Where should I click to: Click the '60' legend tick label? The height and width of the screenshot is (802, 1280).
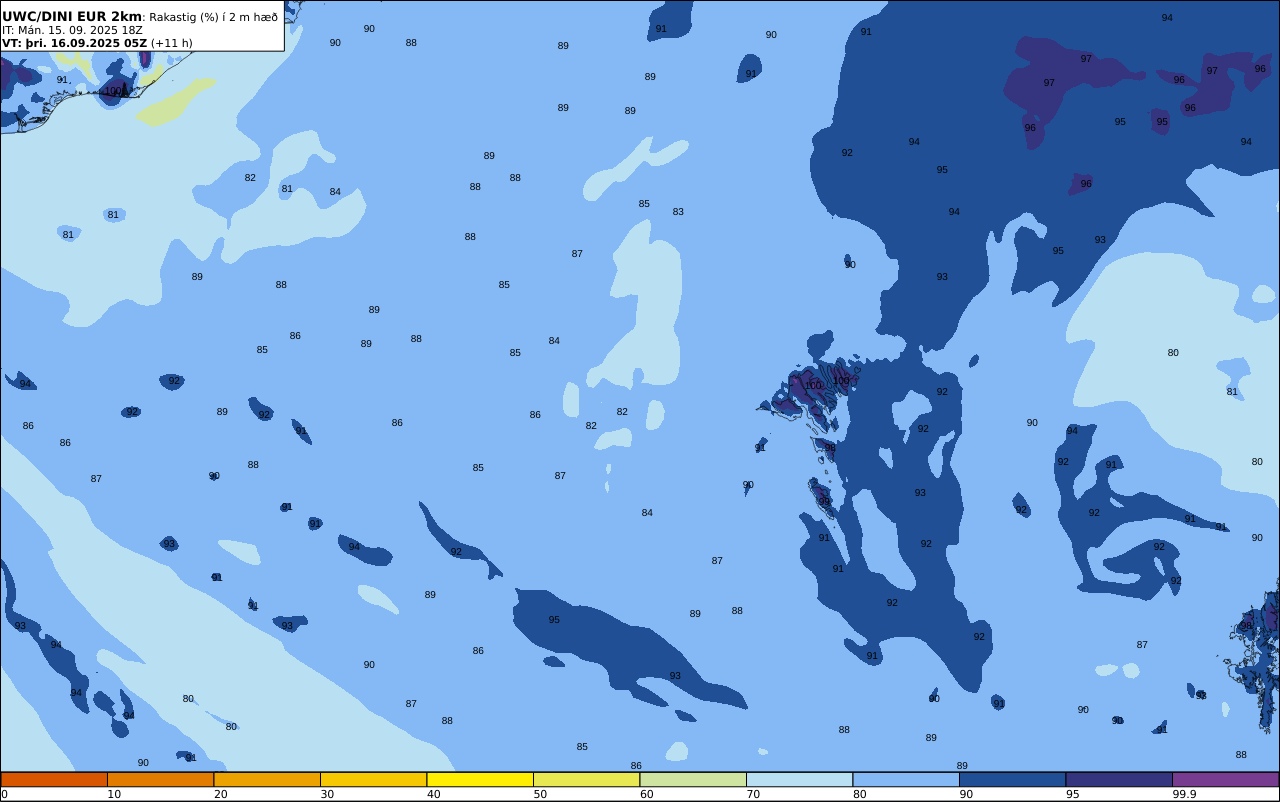click(x=647, y=794)
